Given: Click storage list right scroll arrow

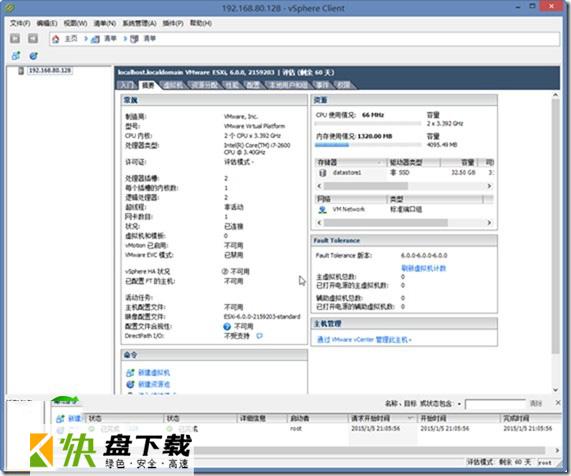Looking at the screenshot, I should [x=489, y=186].
